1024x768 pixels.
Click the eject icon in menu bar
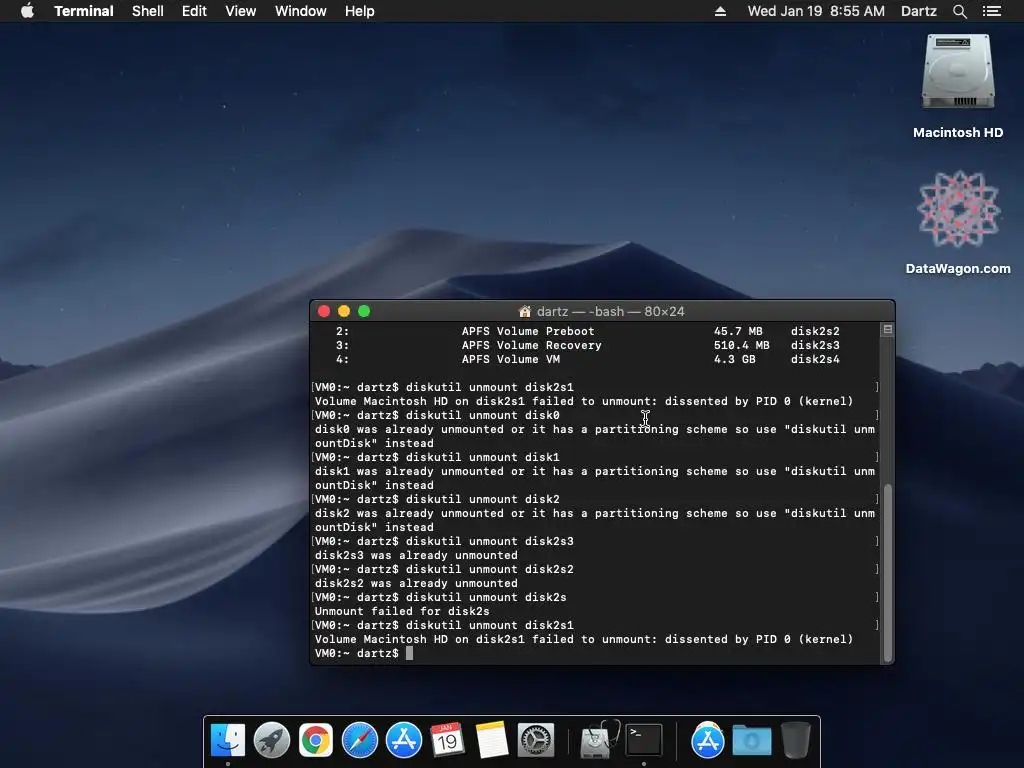[x=720, y=11]
